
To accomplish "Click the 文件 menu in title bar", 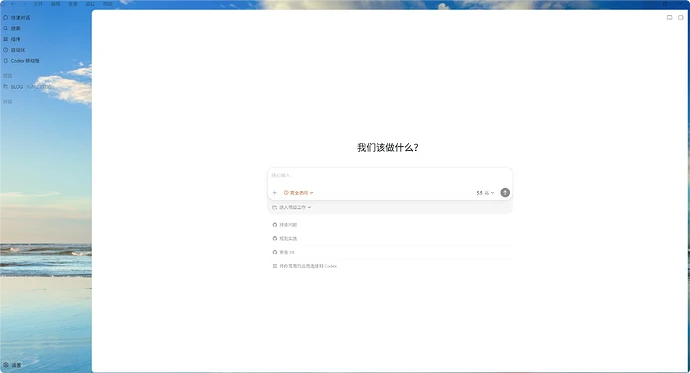I will pos(38,4).
